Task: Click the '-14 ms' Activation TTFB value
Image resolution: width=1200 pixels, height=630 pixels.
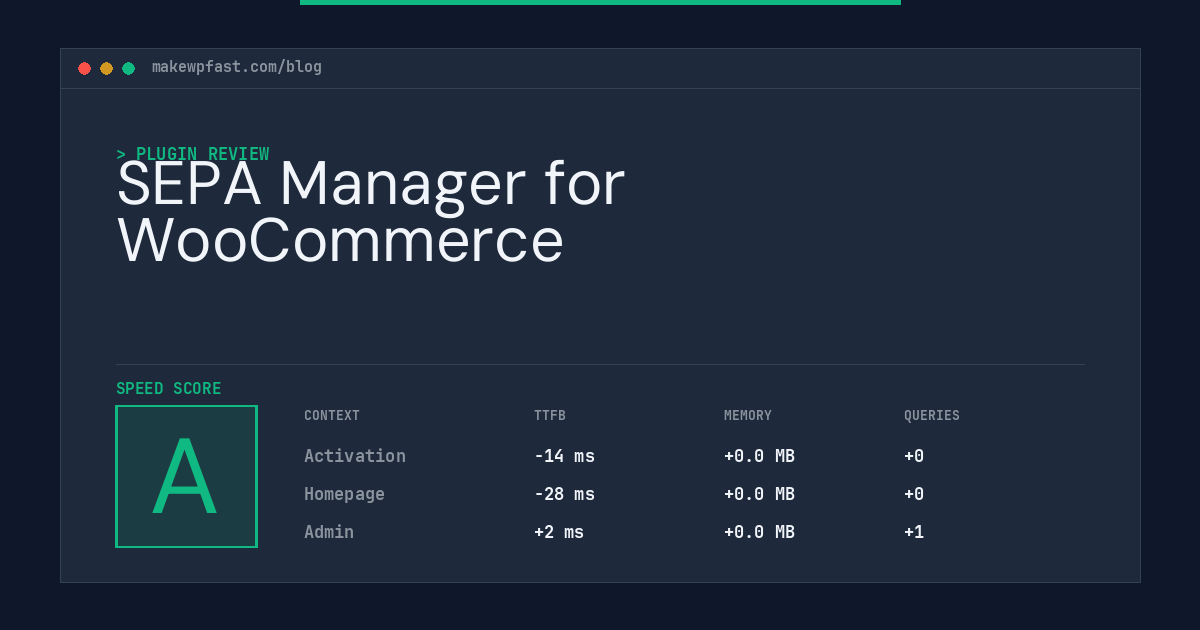Action: tap(564, 456)
